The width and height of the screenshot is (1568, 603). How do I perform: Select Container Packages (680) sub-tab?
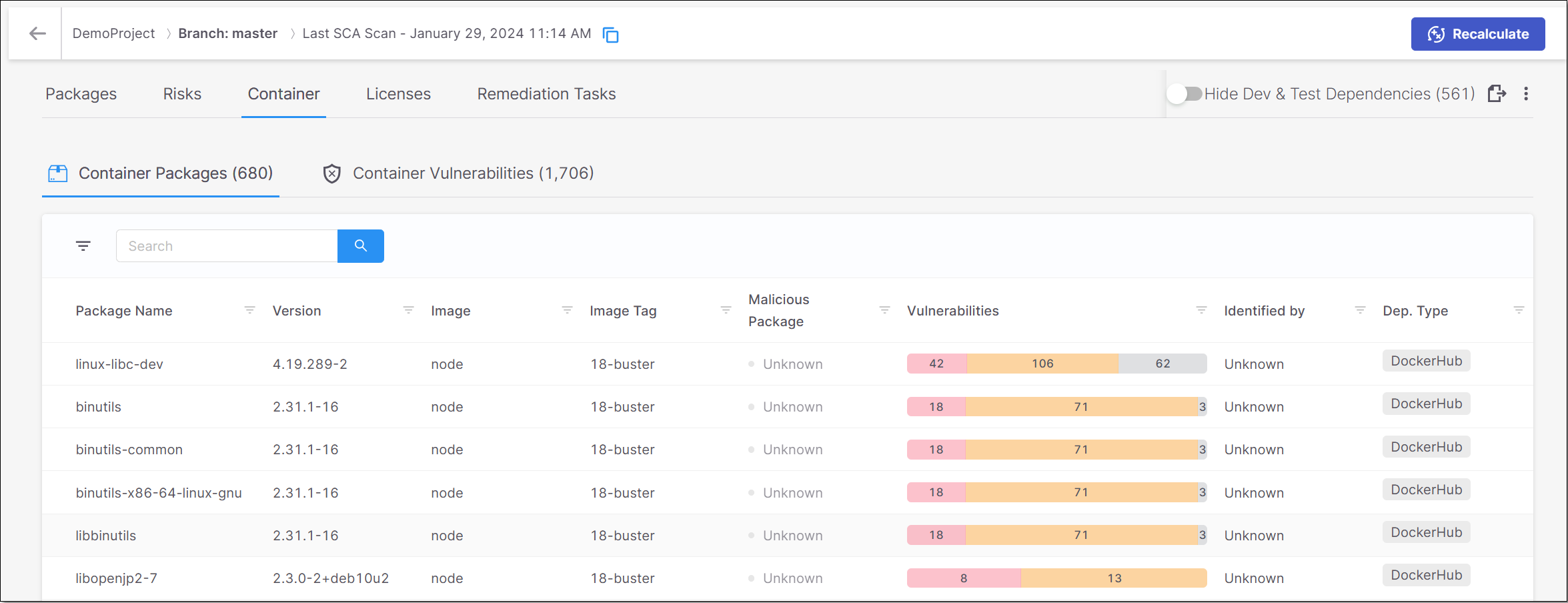coord(161,173)
